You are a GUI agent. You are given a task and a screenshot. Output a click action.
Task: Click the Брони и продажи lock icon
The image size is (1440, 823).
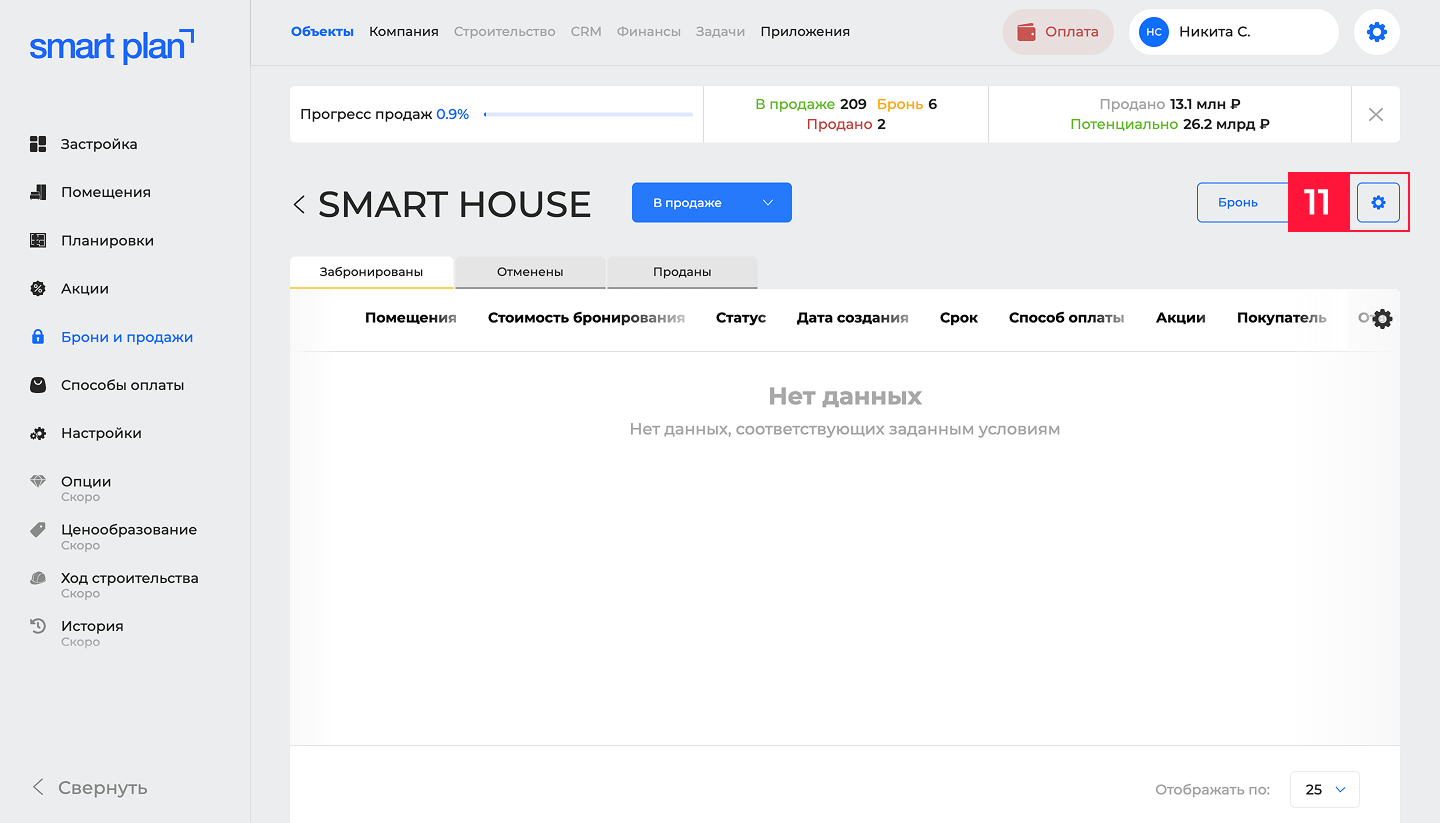(38, 337)
